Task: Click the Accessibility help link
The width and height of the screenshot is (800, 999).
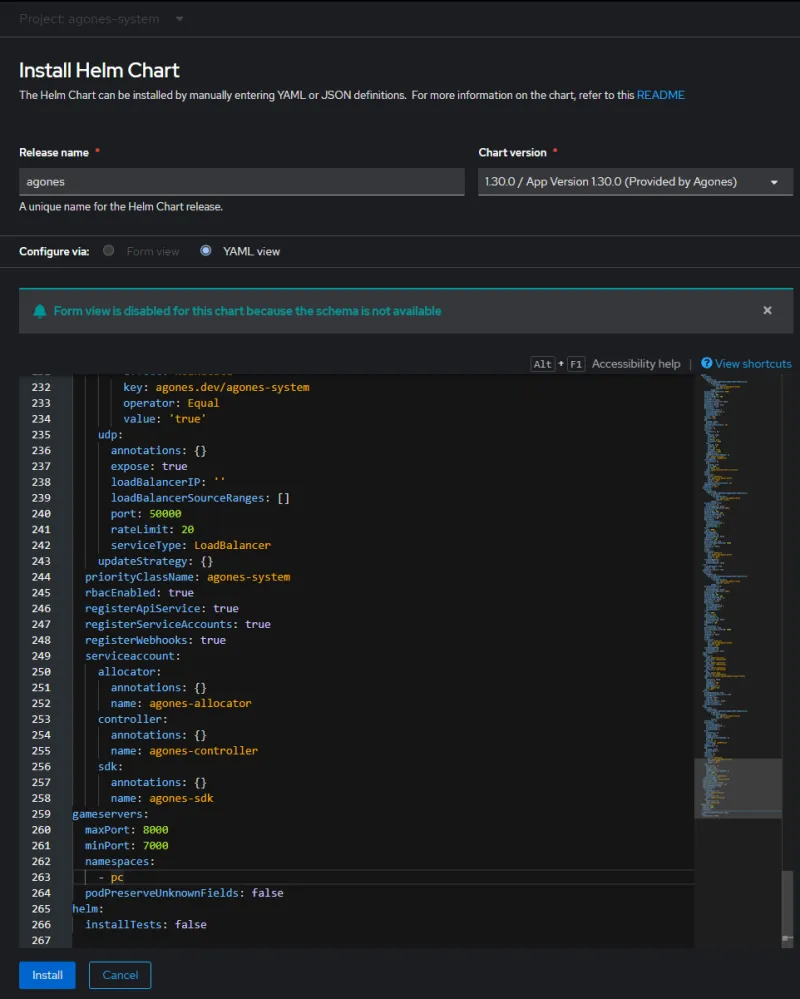Action: click(637, 364)
